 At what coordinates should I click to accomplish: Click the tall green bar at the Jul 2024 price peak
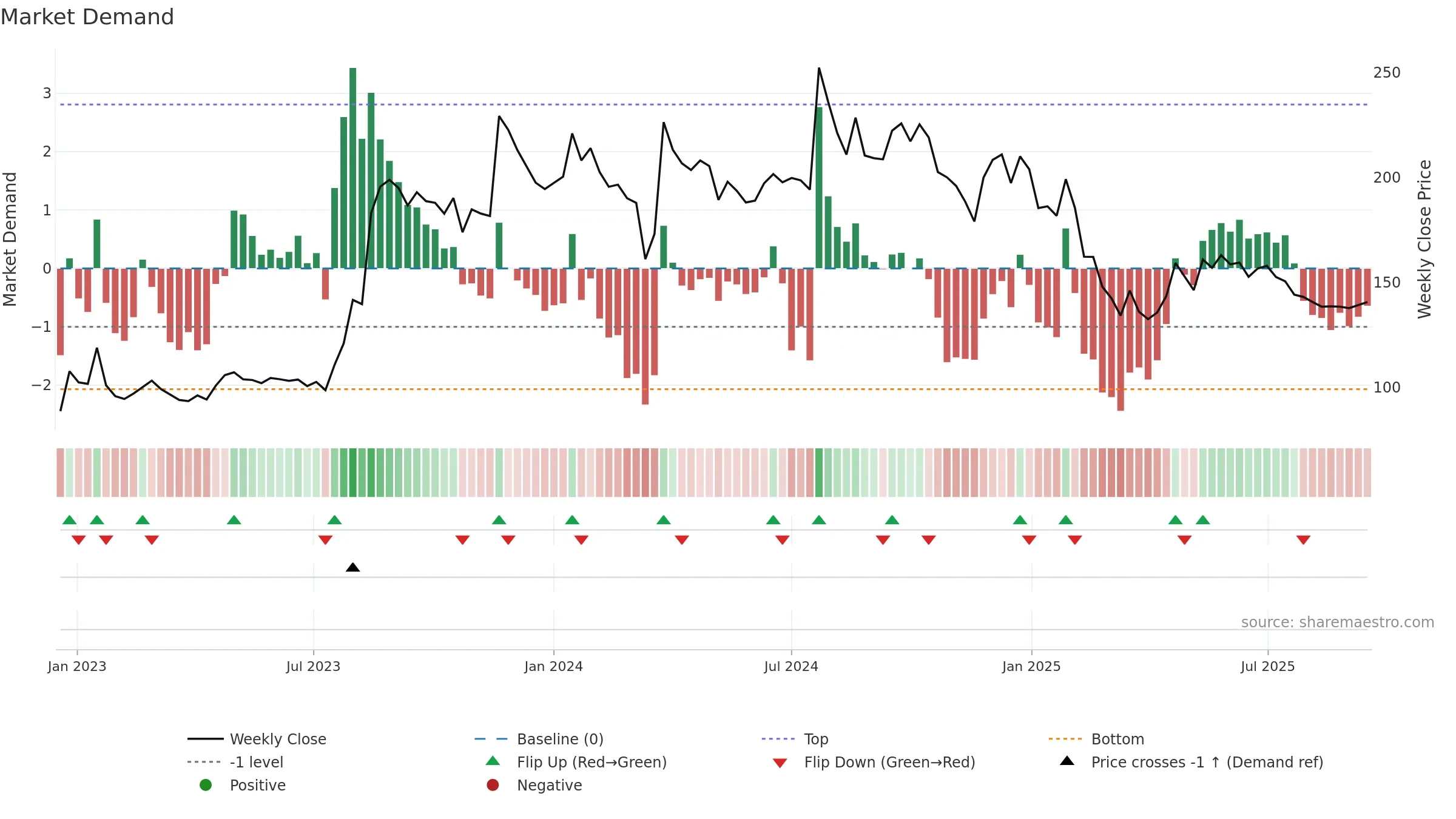pyautogui.click(x=818, y=187)
